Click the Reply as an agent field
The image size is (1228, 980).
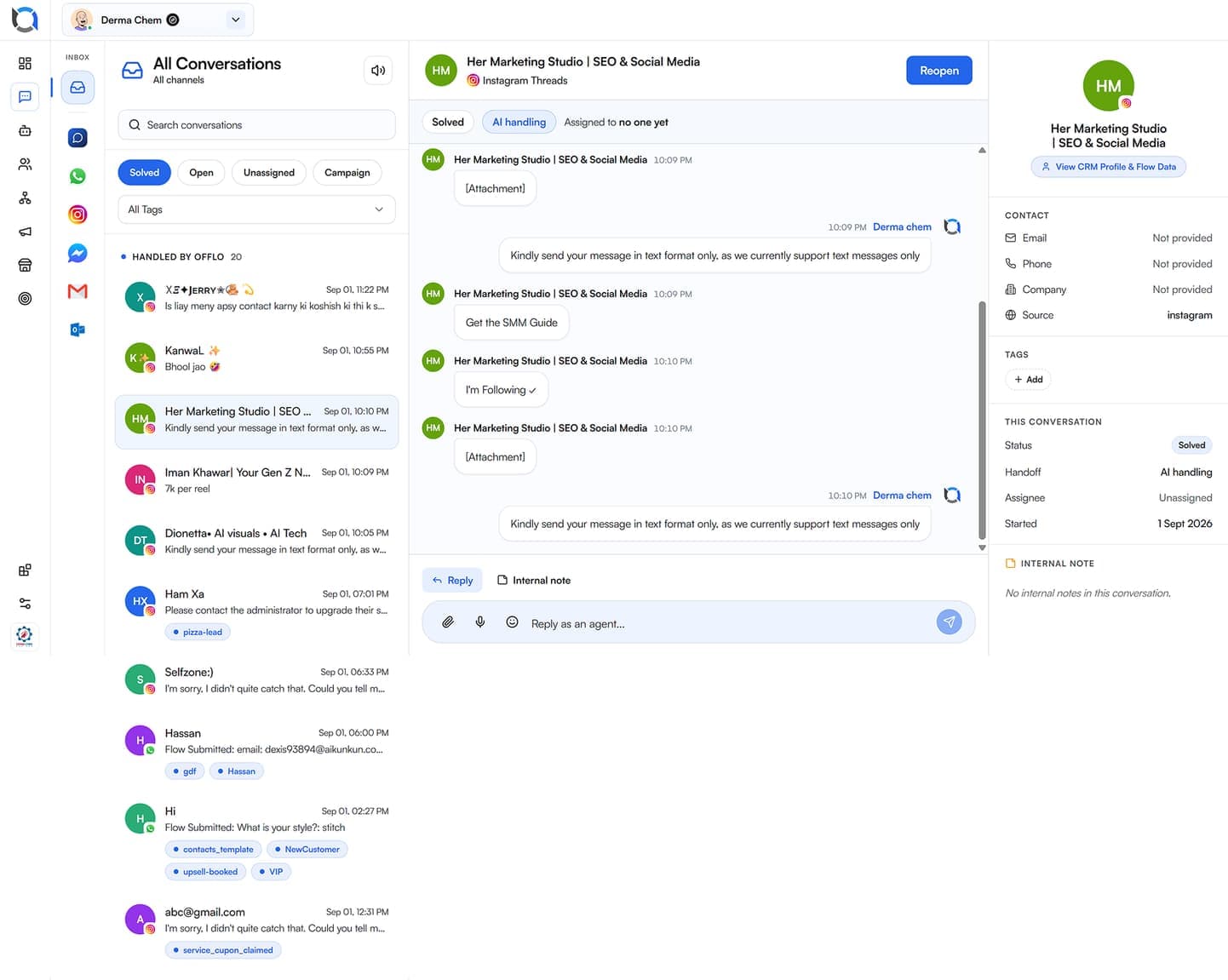(698, 622)
